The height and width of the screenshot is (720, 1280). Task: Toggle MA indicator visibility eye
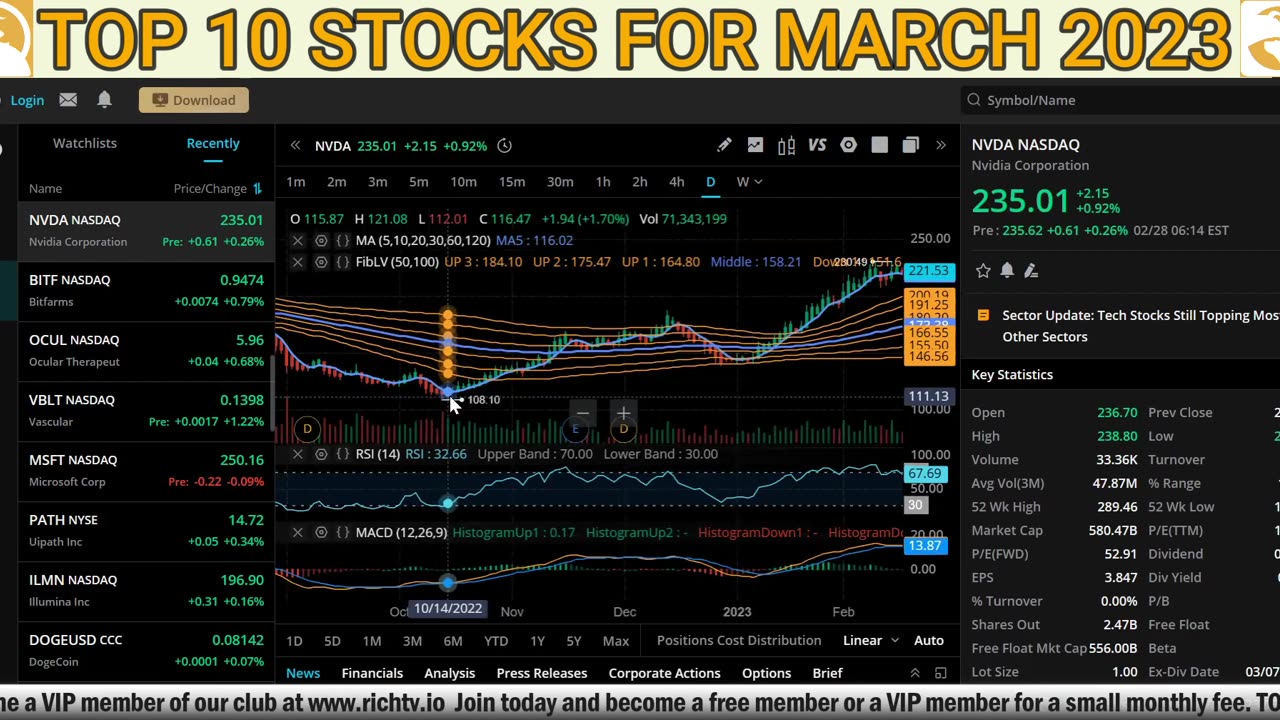321,241
